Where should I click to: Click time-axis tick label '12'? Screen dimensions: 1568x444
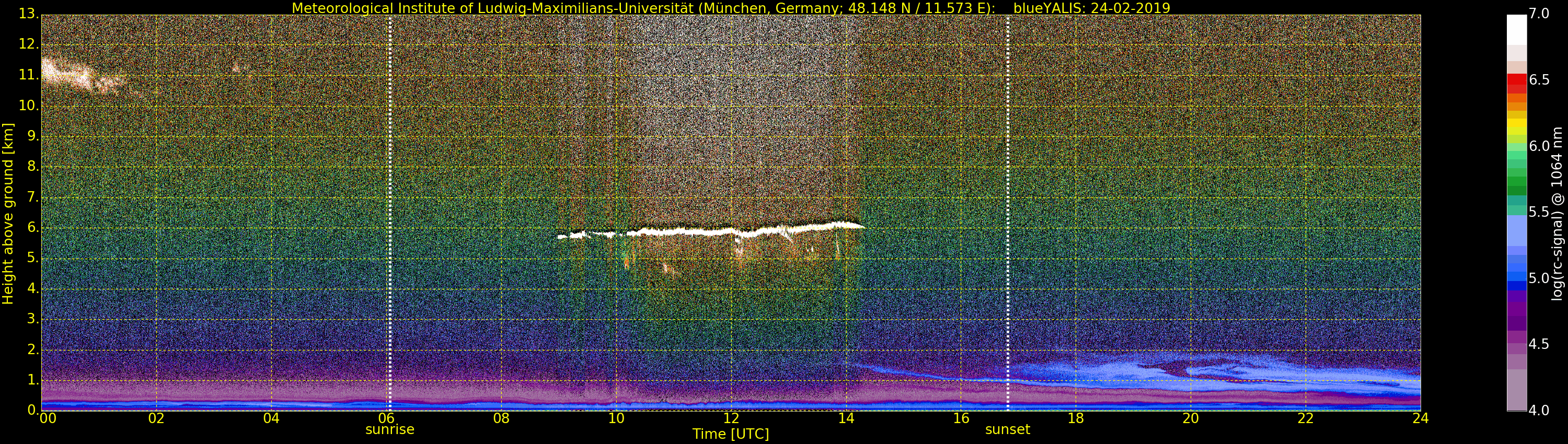(x=731, y=418)
